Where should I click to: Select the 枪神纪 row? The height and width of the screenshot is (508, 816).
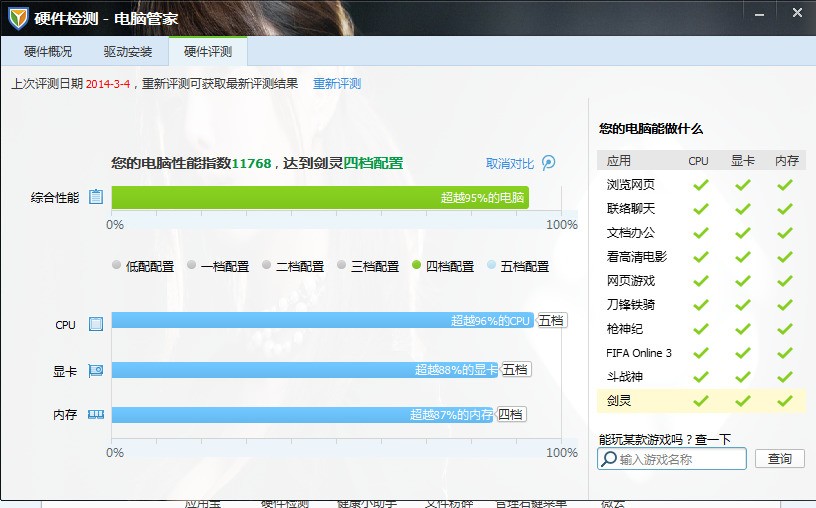click(701, 328)
